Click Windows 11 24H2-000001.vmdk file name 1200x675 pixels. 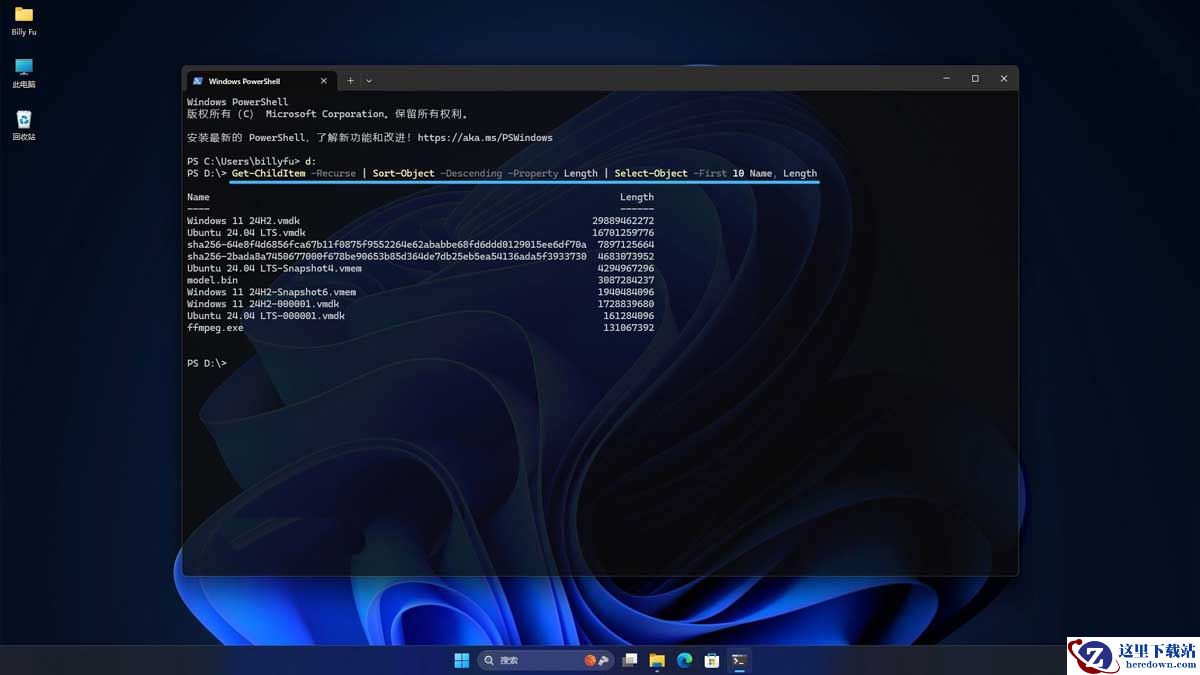[263, 304]
